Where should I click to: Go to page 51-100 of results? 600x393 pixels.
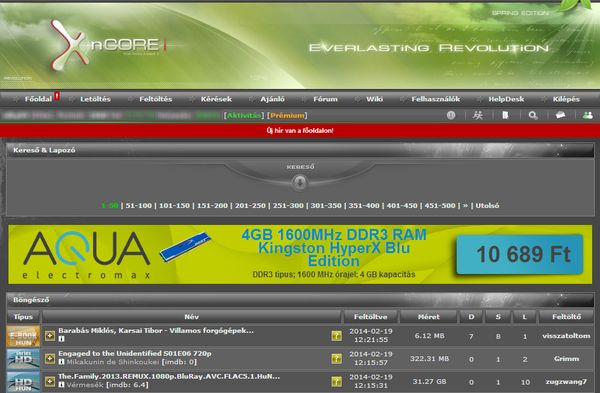pos(139,205)
